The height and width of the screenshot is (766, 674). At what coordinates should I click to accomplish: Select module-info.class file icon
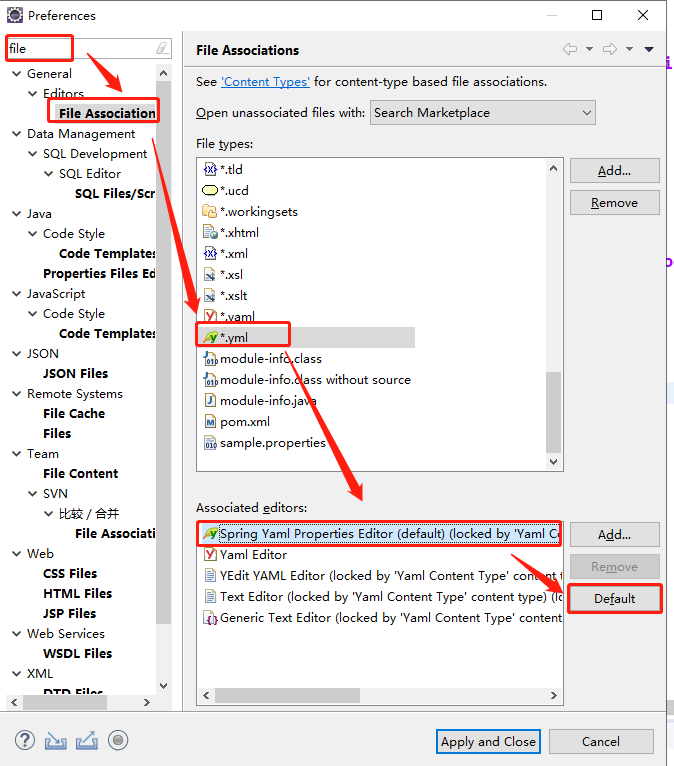pos(210,359)
